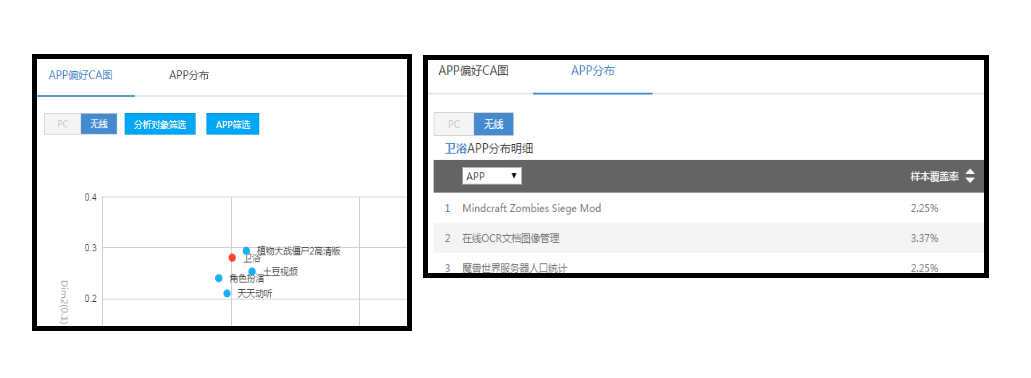Select 土豆视频 data point
The width and height of the screenshot is (1031, 378).
(x=252, y=272)
